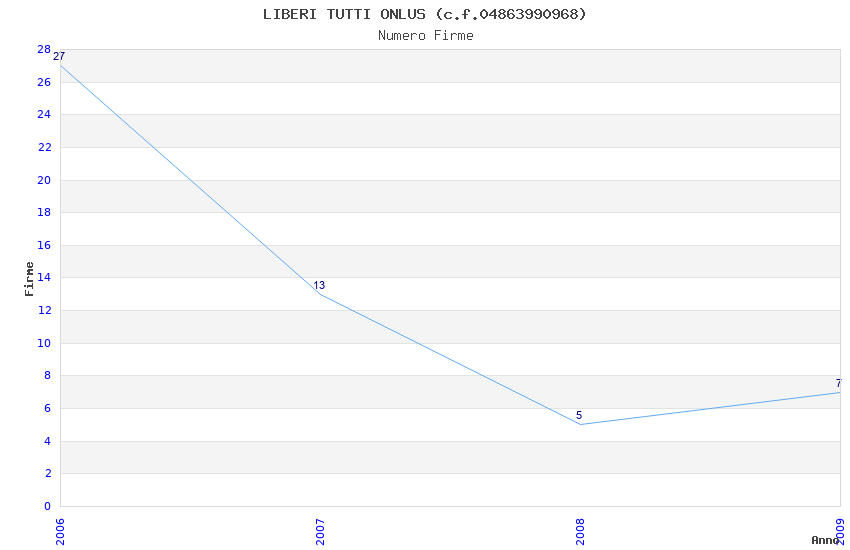The width and height of the screenshot is (850, 550).
Task: Click y-axis tick value 6
Action: coord(48,408)
